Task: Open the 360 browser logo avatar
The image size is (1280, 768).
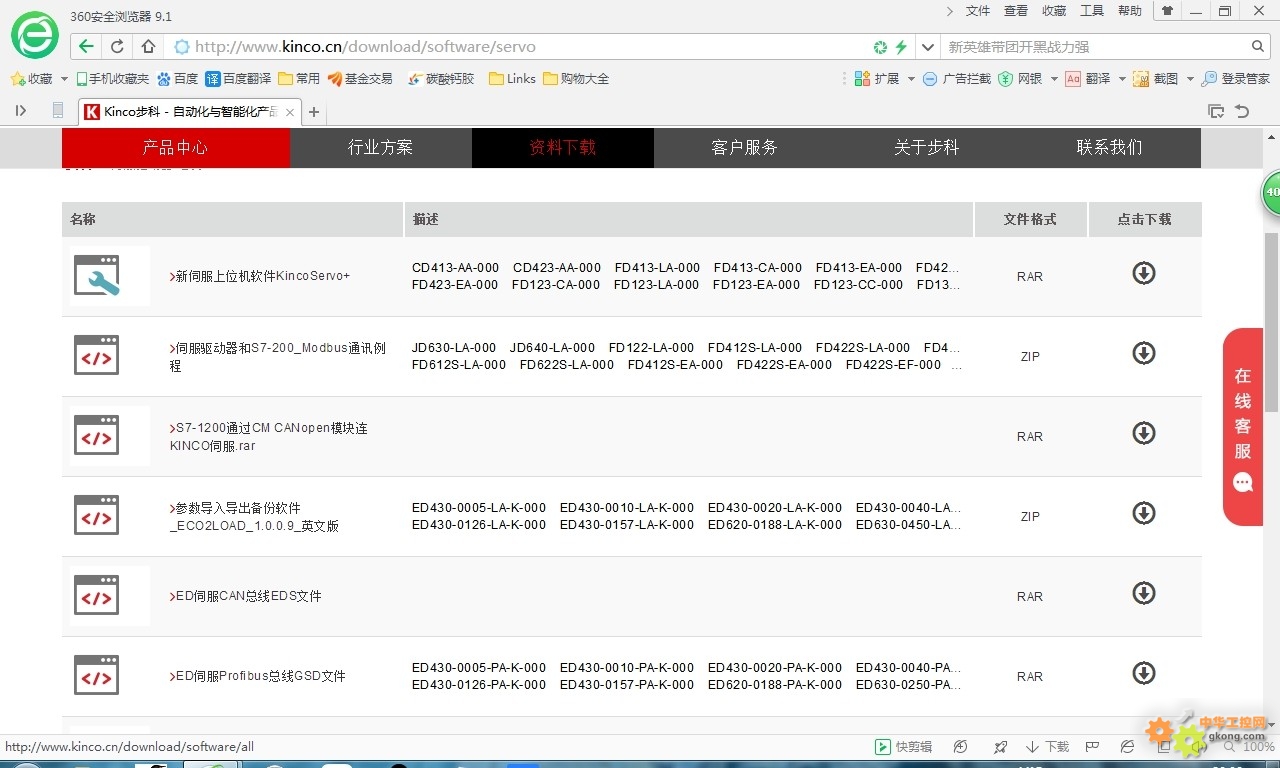Action: [34, 36]
